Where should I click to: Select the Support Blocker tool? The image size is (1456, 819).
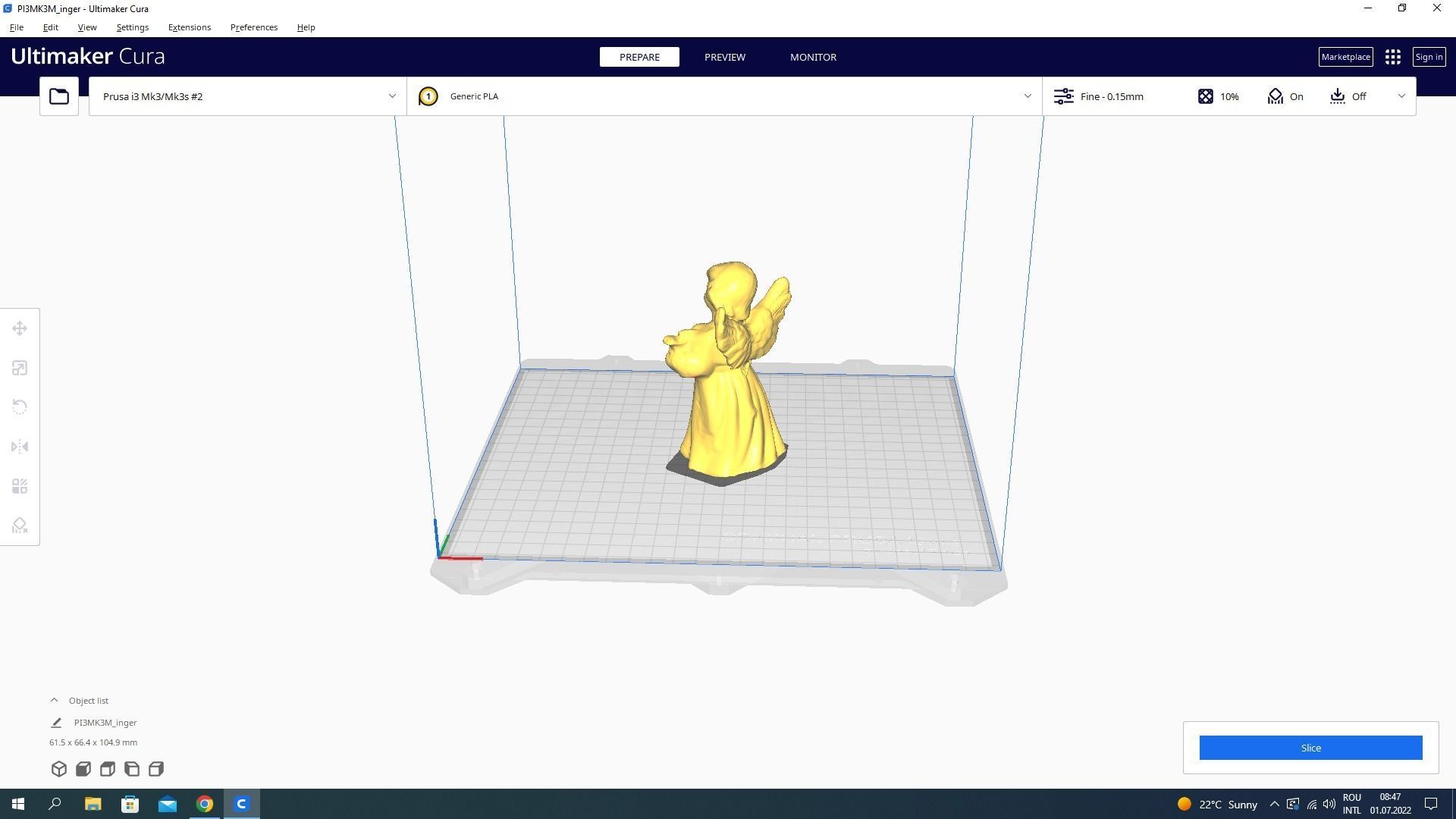pyautogui.click(x=20, y=526)
